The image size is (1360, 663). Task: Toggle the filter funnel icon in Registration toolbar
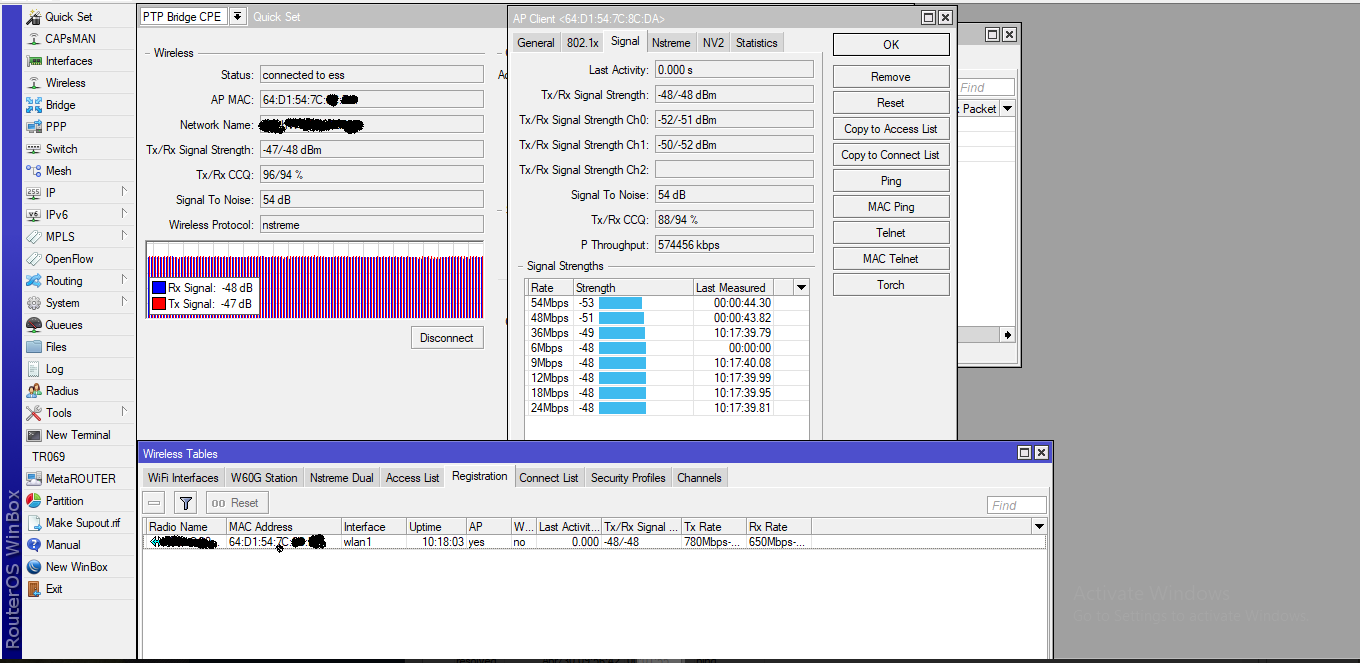(185, 504)
